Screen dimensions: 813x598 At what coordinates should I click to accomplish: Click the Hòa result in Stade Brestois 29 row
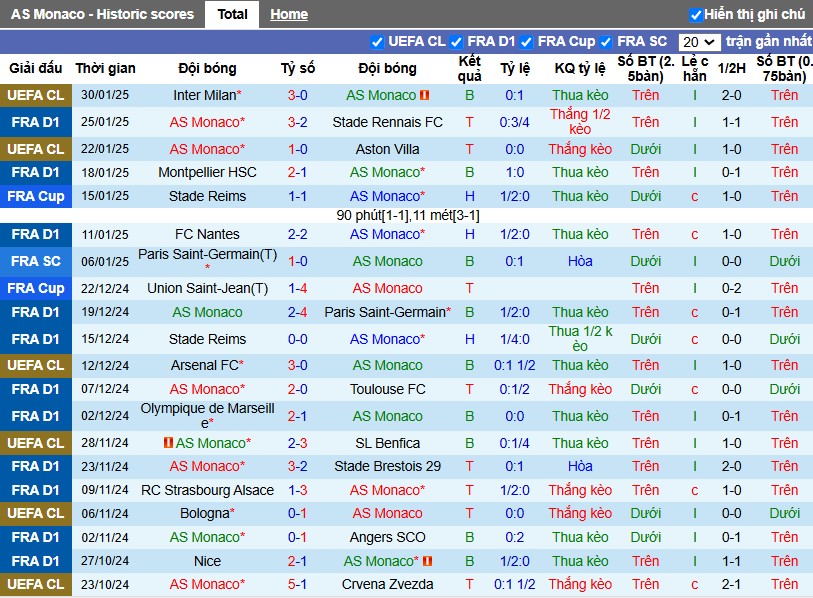click(x=580, y=466)
